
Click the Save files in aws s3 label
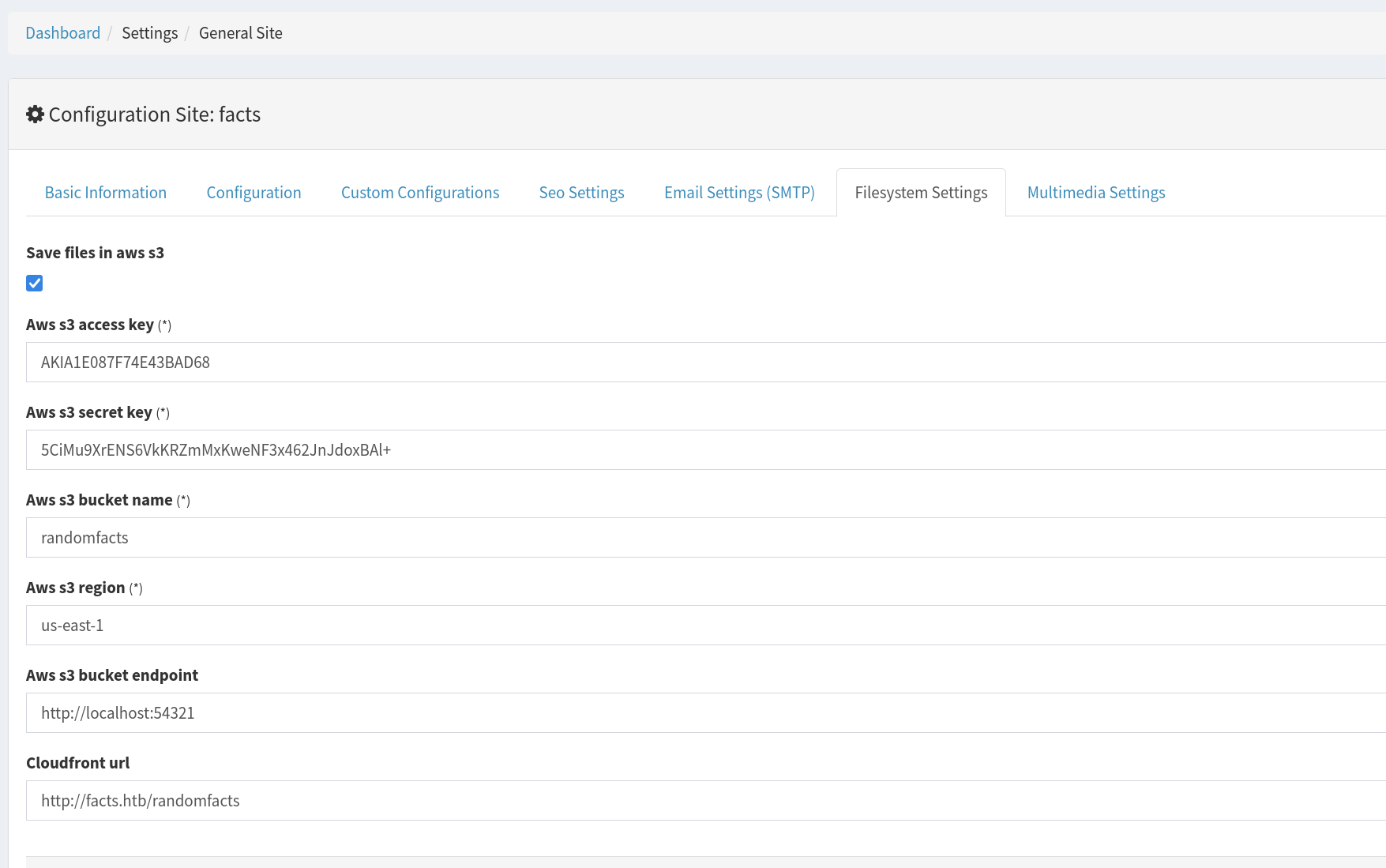(95, 252)
